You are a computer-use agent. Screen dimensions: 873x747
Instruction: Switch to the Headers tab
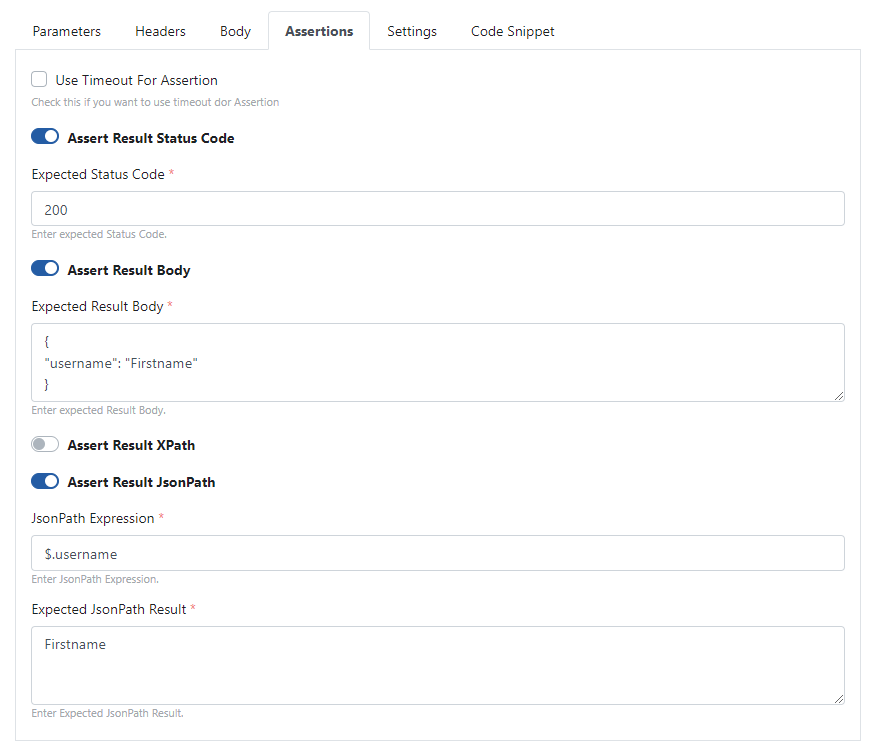[160, 31]
